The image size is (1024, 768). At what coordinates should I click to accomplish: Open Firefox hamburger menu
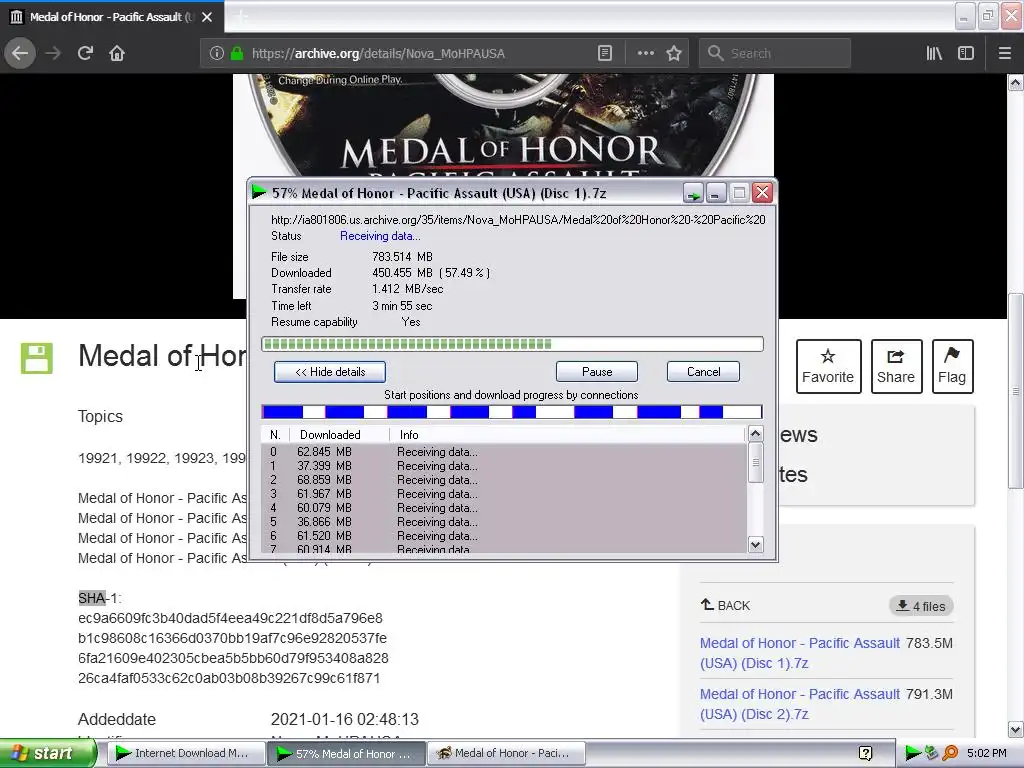coord(1005,53)
